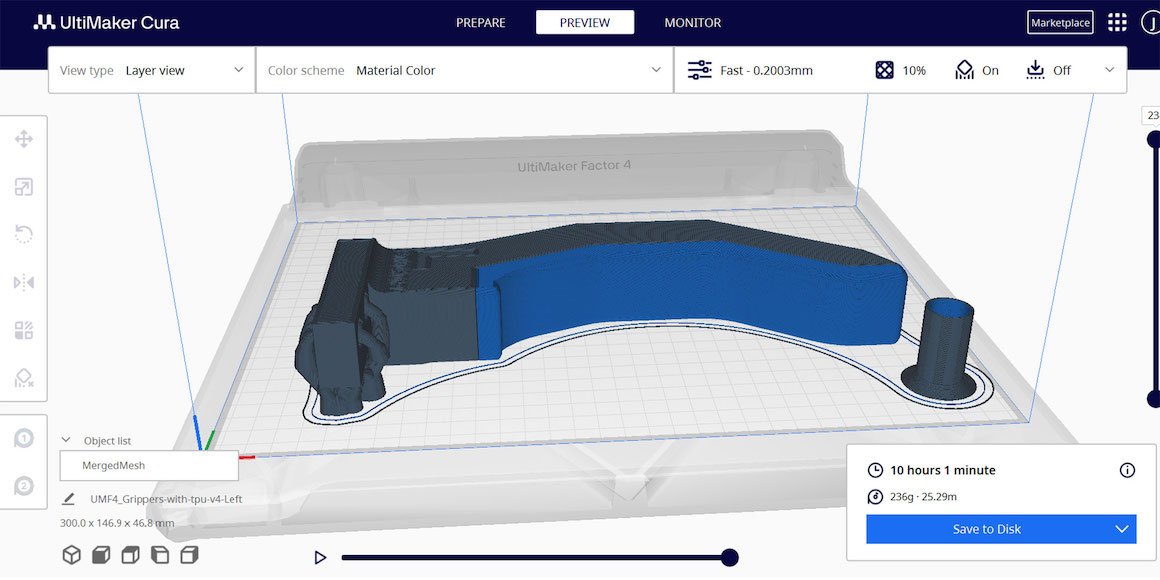Switch to the PREPARE tab
1160x580 pixels.
pos(481,23)
